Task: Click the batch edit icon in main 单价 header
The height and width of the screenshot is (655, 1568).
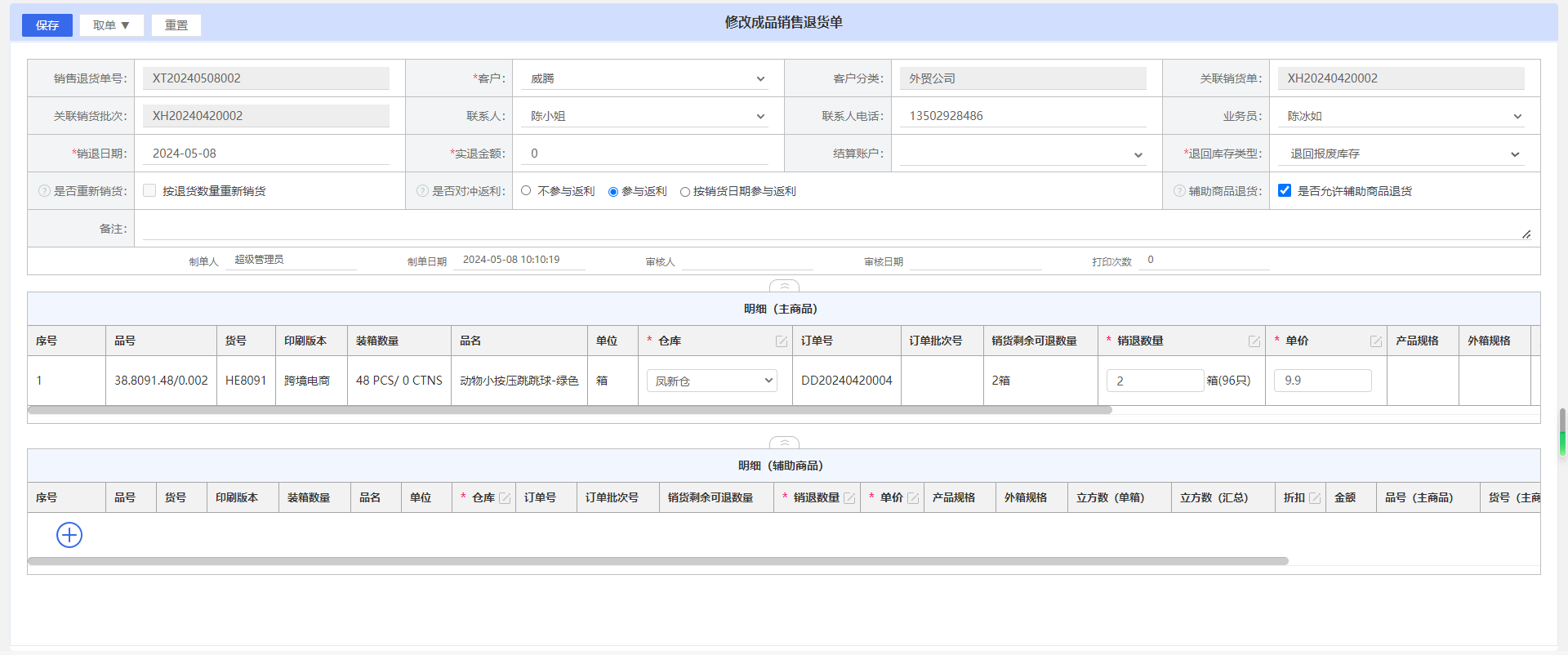Action: [1376, 341]
